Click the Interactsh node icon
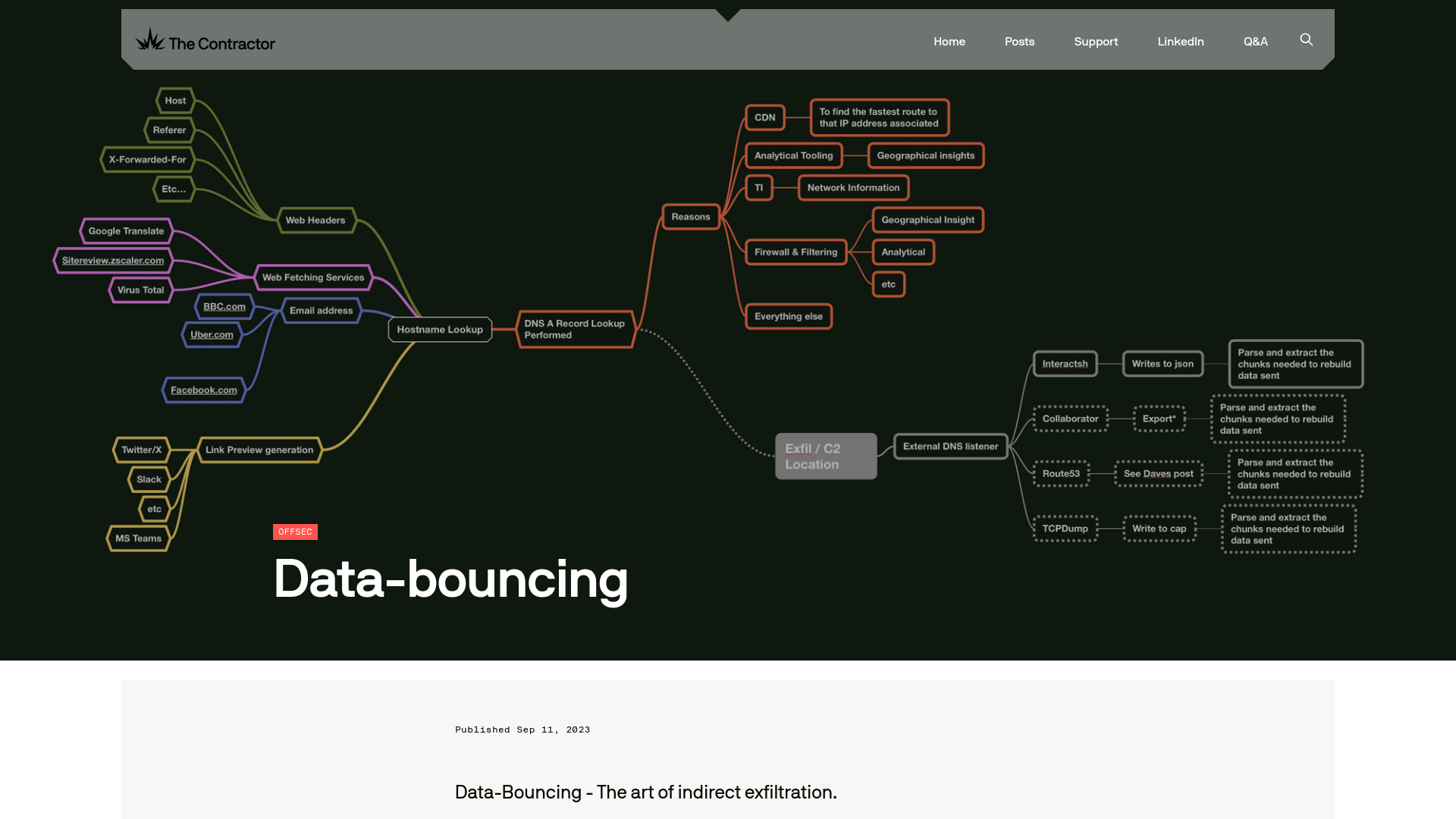Viewport: 1456px width, 819px height. (x=1064, y=363)
